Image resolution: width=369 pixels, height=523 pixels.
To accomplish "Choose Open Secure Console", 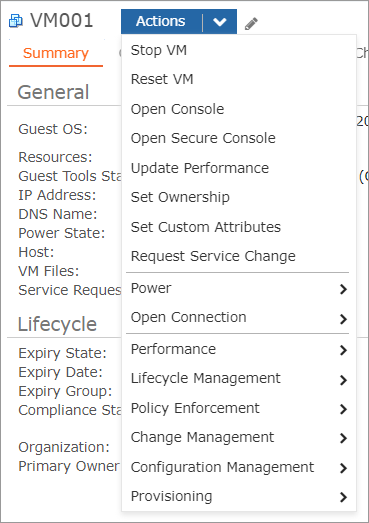I will pyautogui.click(x=239, y=138).
